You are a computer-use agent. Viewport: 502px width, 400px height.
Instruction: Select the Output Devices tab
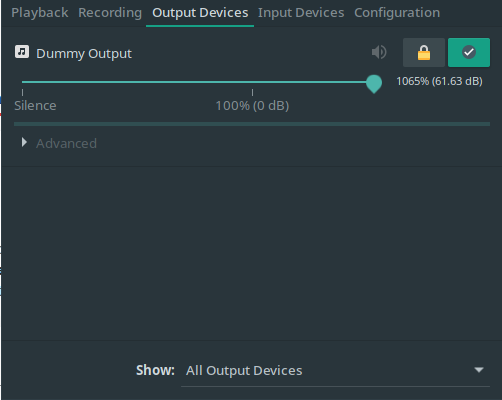coord(200,13)
